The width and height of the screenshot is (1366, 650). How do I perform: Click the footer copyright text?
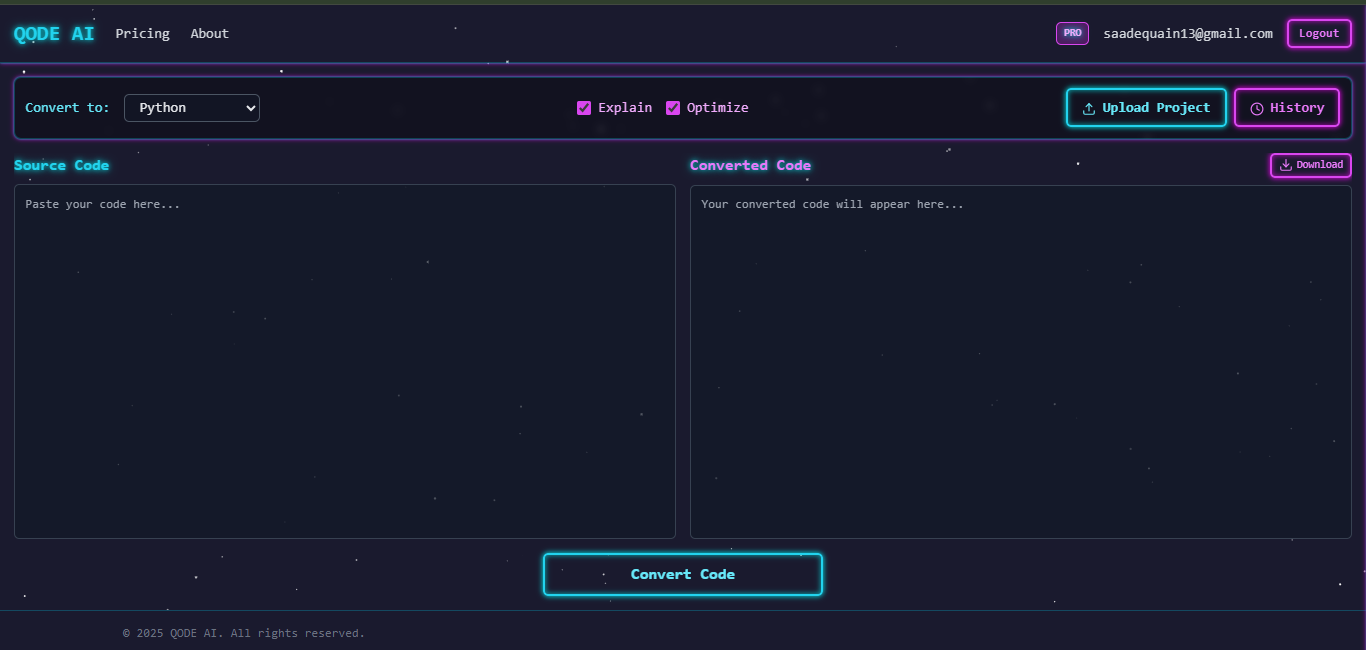pyautogui.click(x=243, y=633)
